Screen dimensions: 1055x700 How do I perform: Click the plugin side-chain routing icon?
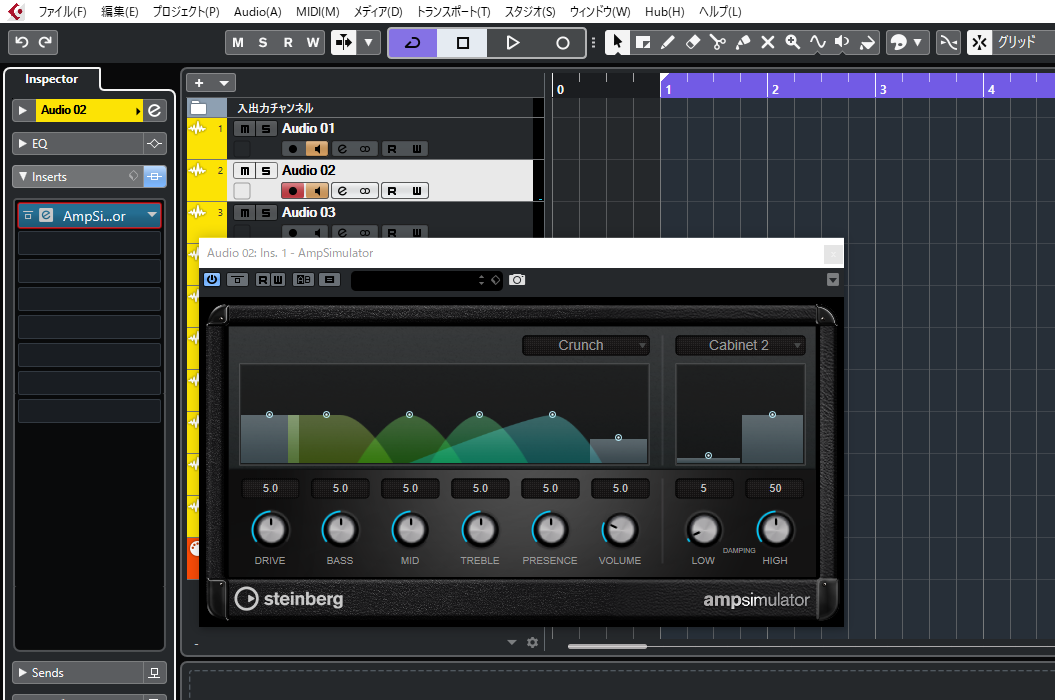click(x=329, y=279)
